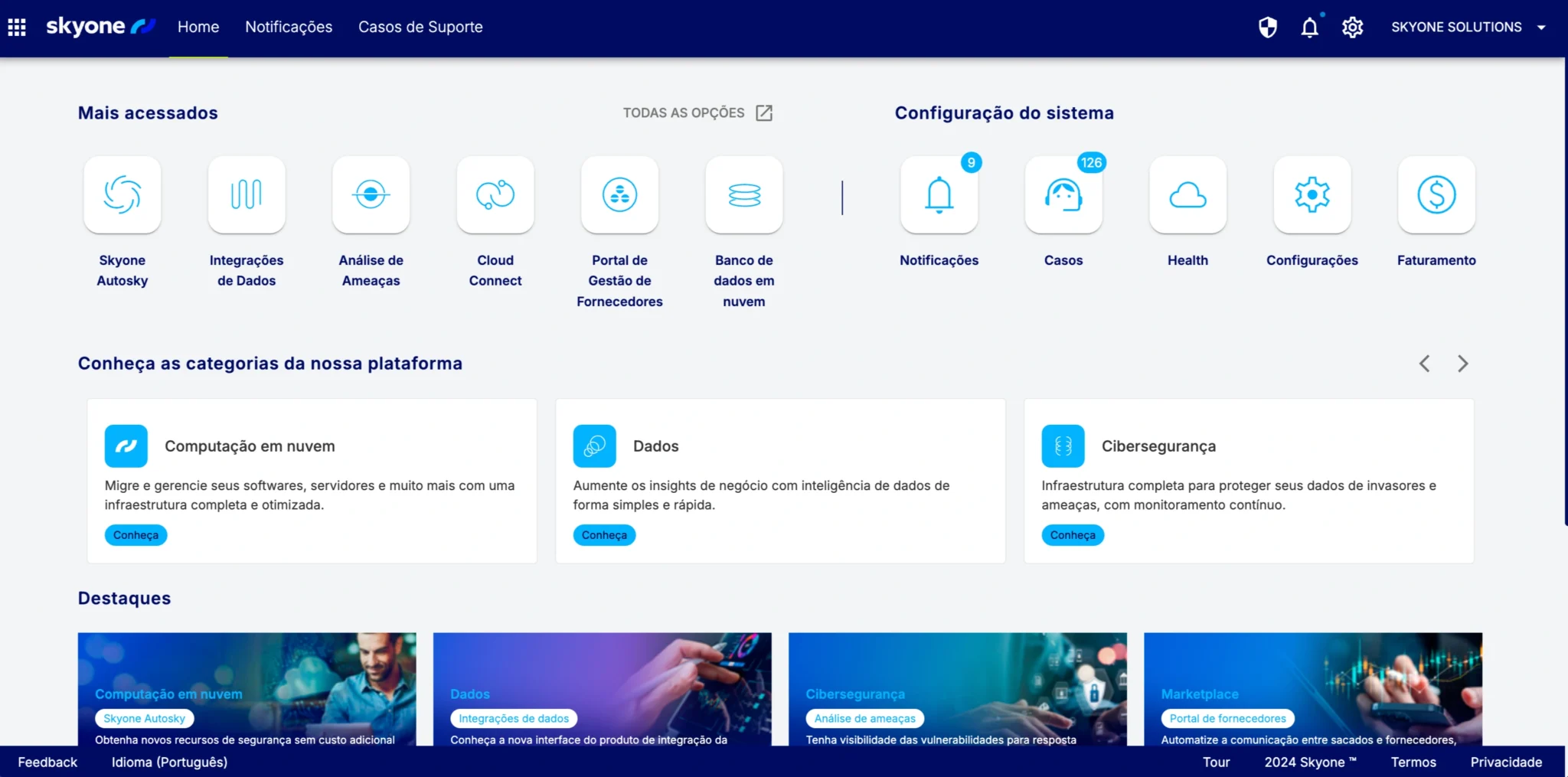The image size is (1568, 777).
Task: Open Integrações de Dados icon
Action: 247,195
